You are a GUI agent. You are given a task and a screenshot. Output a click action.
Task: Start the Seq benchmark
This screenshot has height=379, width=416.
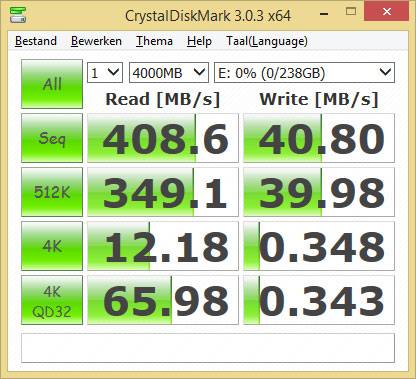click(x=52, y=138)
